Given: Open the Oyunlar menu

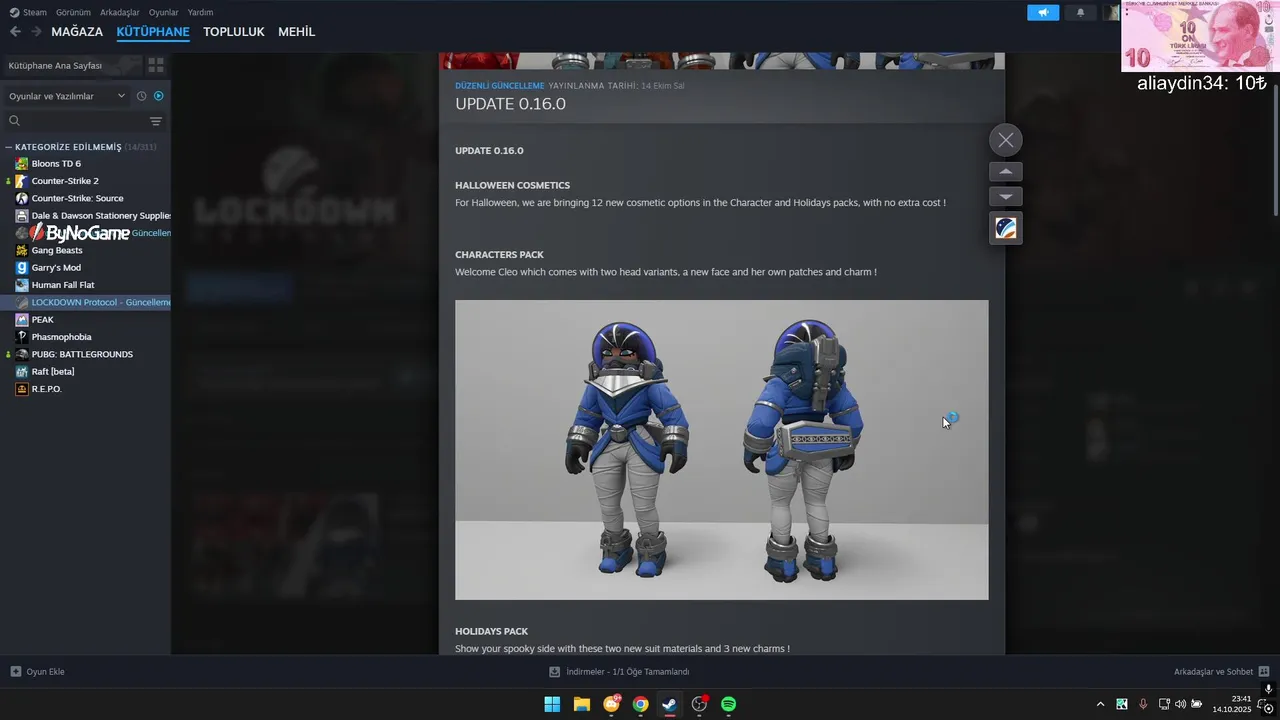Looking at the screenshot, I should tap(164, 12).
